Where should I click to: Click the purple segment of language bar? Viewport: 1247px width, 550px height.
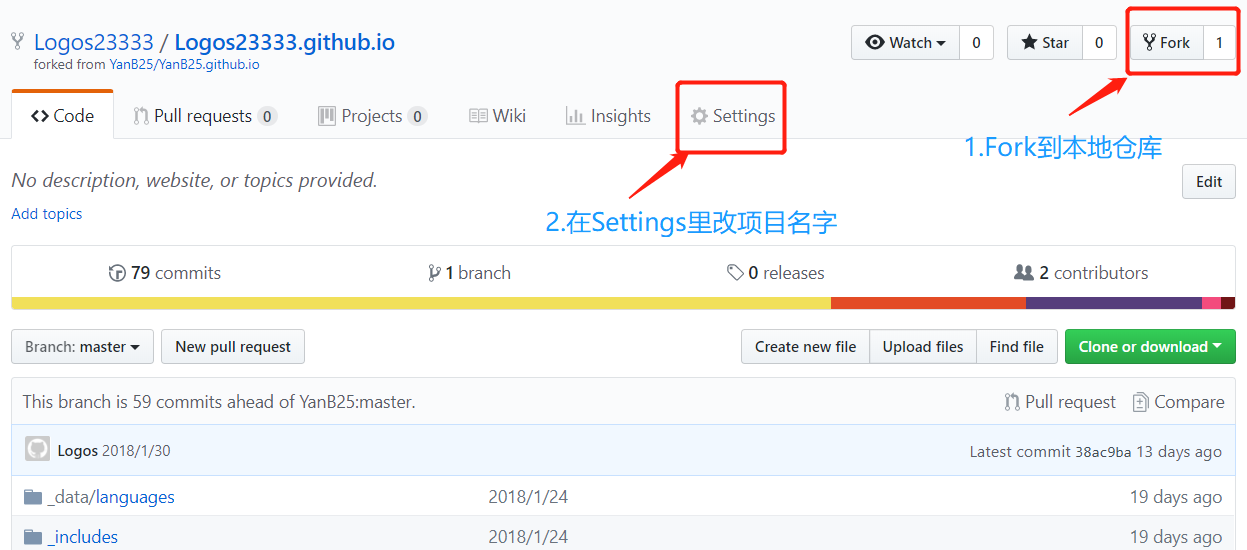click(1114, 303)
